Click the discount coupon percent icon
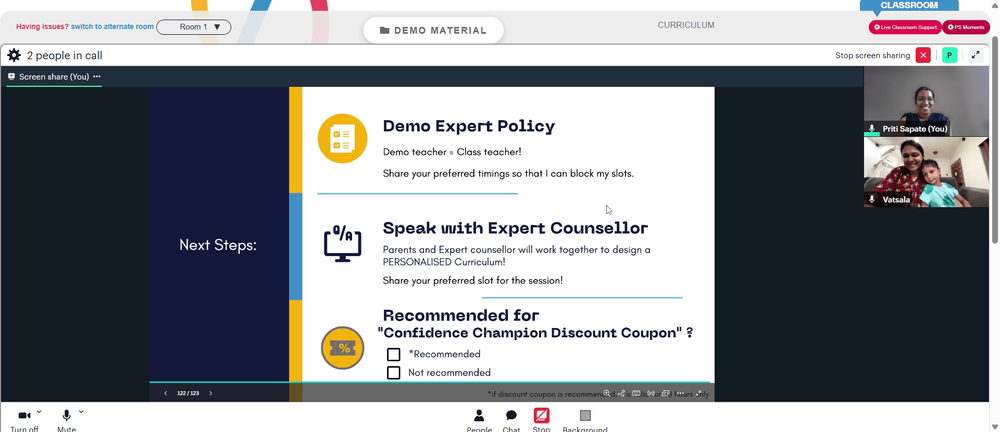Screen dimensions: 1000x432 point(342,348)
